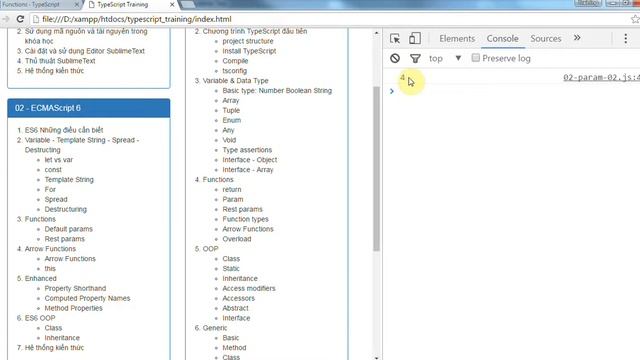
Task: Click 'ES6 Những điều cần biết' item
Action: 64,130
